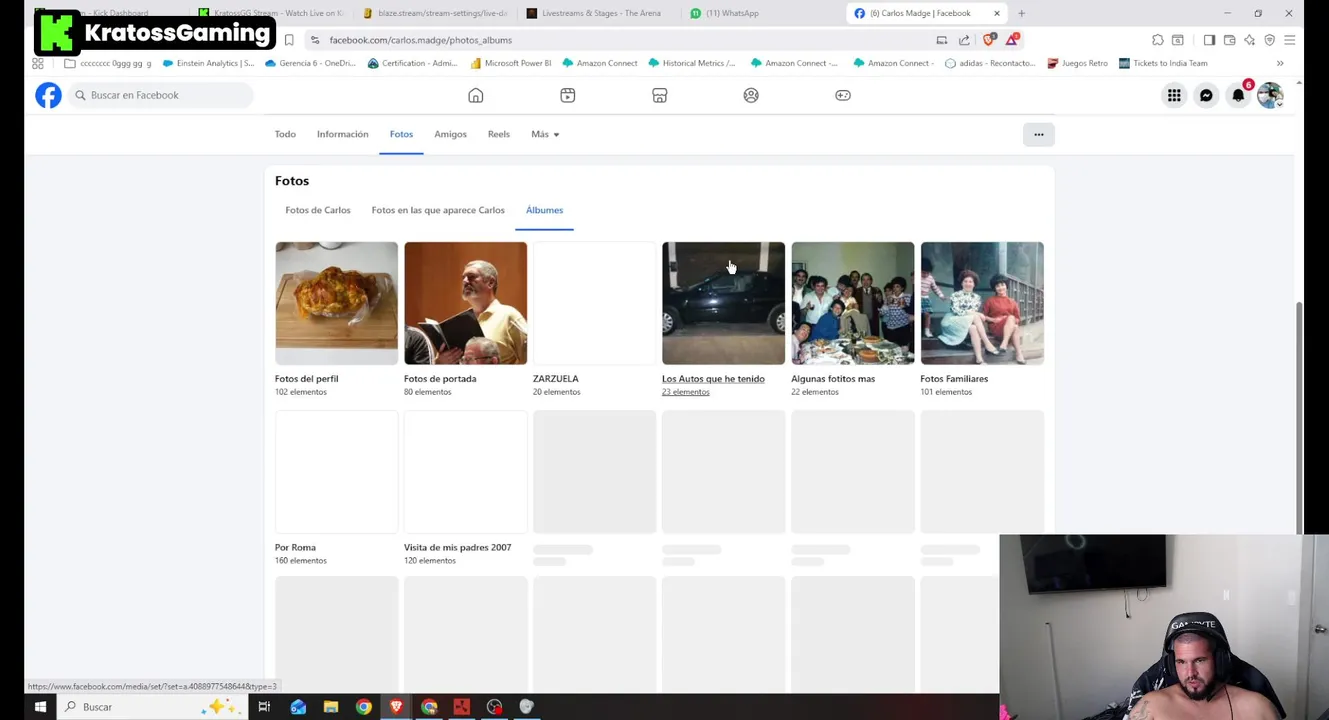
Task: Click the Windows taskbar Buscar search box
Action: (x=150, y=707)
